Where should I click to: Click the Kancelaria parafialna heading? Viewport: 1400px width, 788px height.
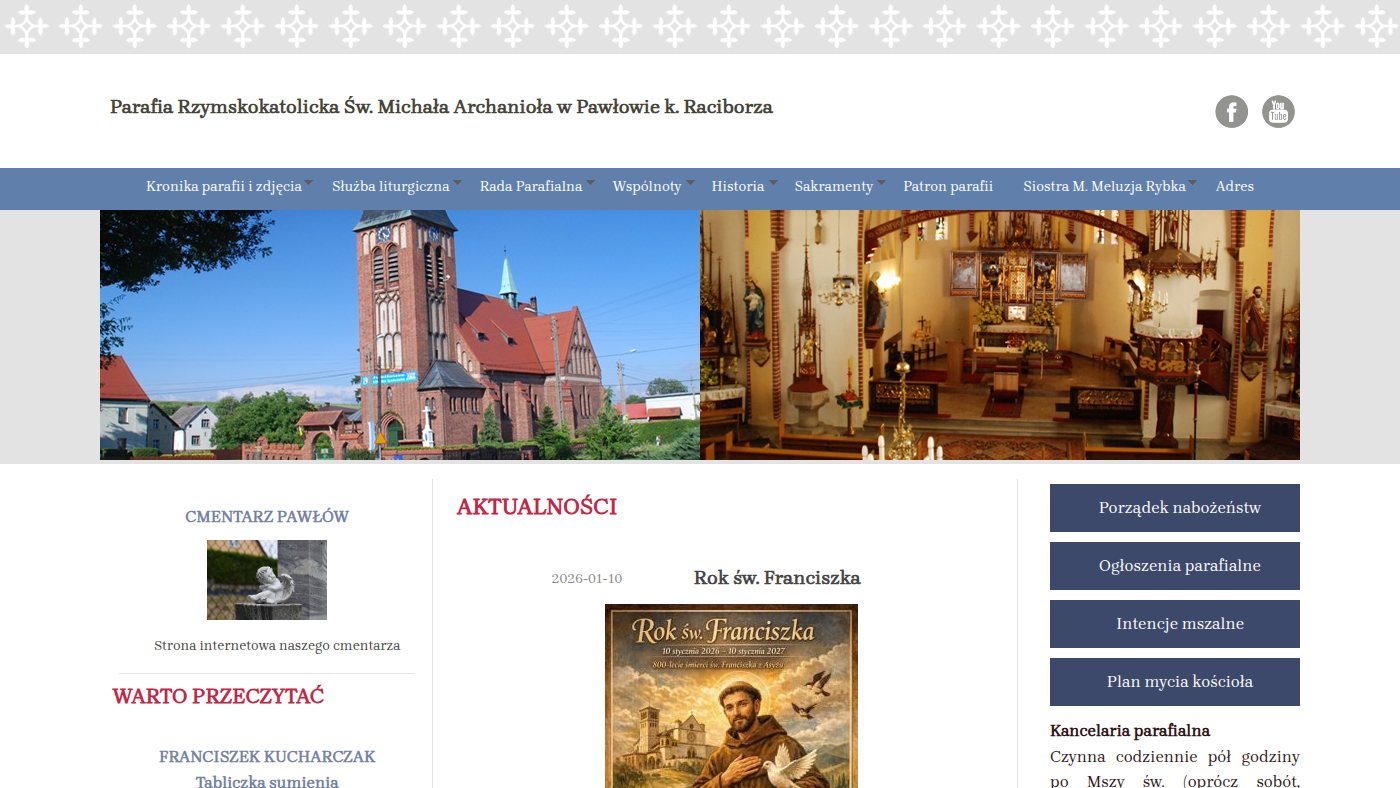tap(1130, 731)
